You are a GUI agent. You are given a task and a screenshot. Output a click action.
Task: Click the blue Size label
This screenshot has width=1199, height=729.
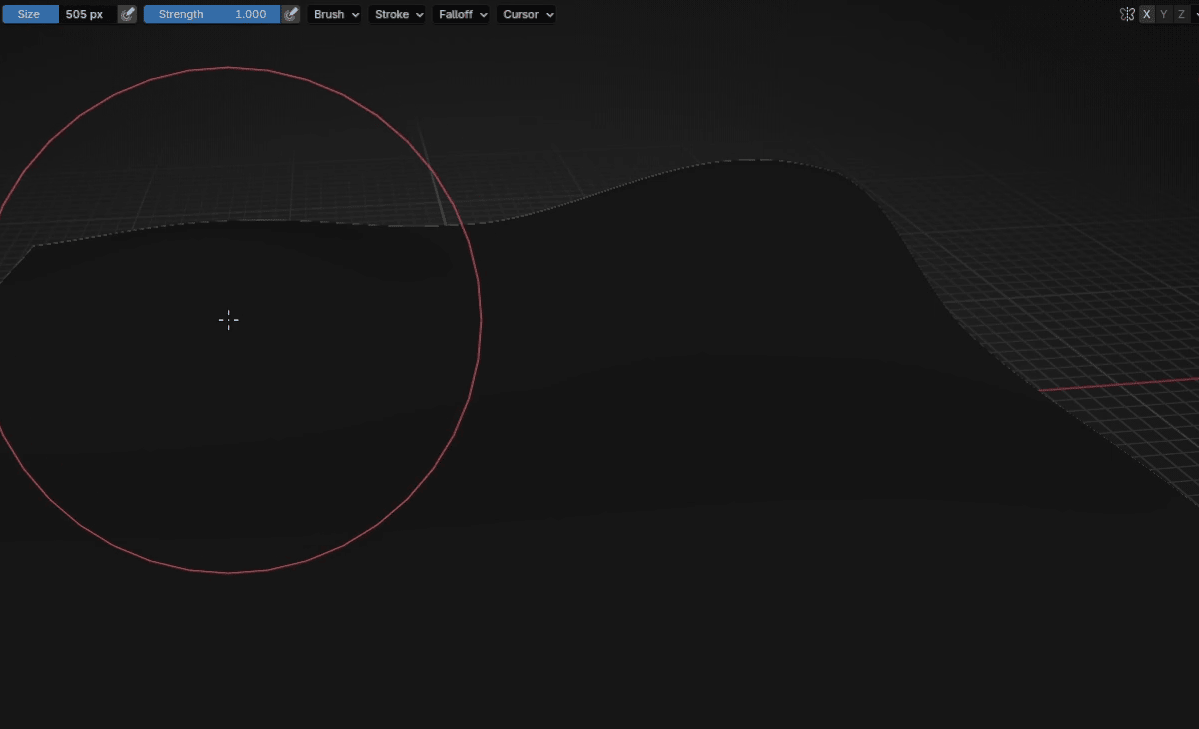point(30,14)
